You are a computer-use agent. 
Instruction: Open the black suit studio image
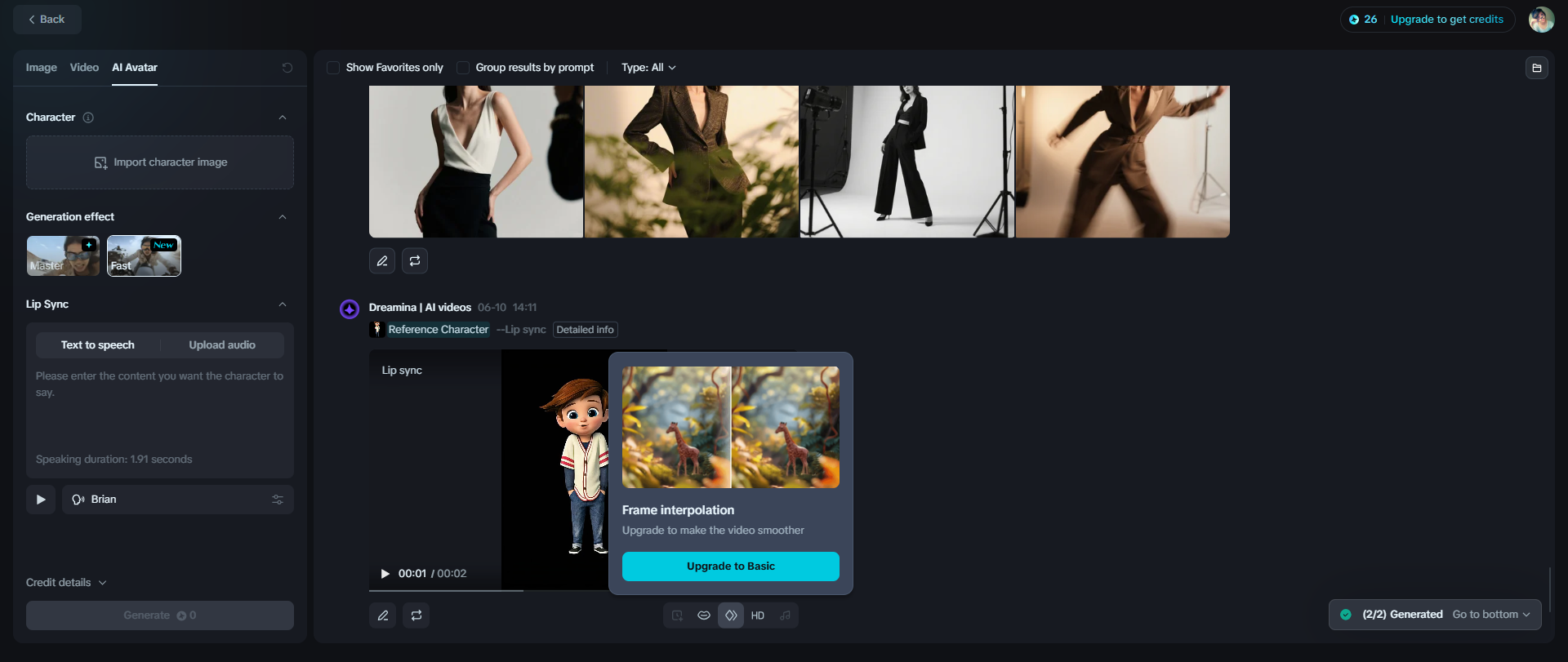(x=907, y=162)
